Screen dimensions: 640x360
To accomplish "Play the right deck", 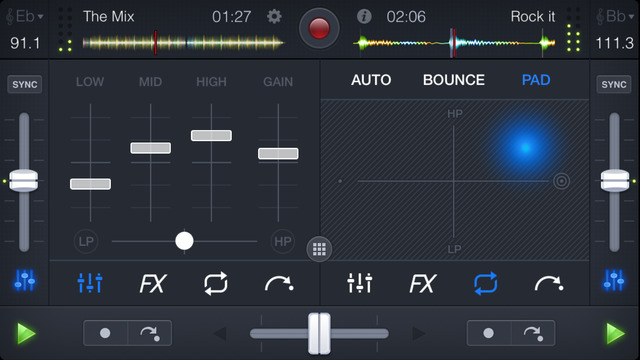I will (615, 333).
